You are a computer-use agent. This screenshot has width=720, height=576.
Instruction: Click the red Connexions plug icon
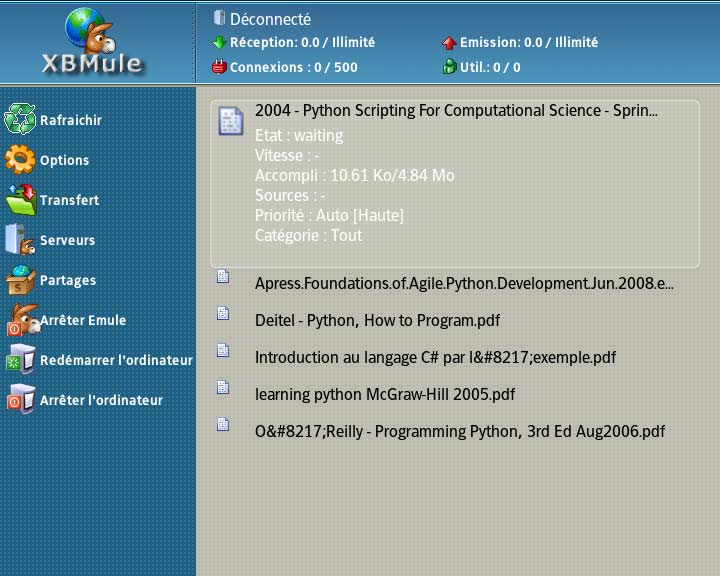pyautogui.click(x=219, y=67)
